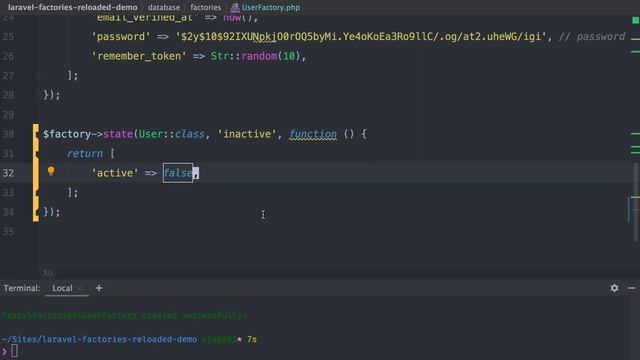640x360 pixels.
Task: Open the factories breadcrumb folder
Action: coord(206,7)
